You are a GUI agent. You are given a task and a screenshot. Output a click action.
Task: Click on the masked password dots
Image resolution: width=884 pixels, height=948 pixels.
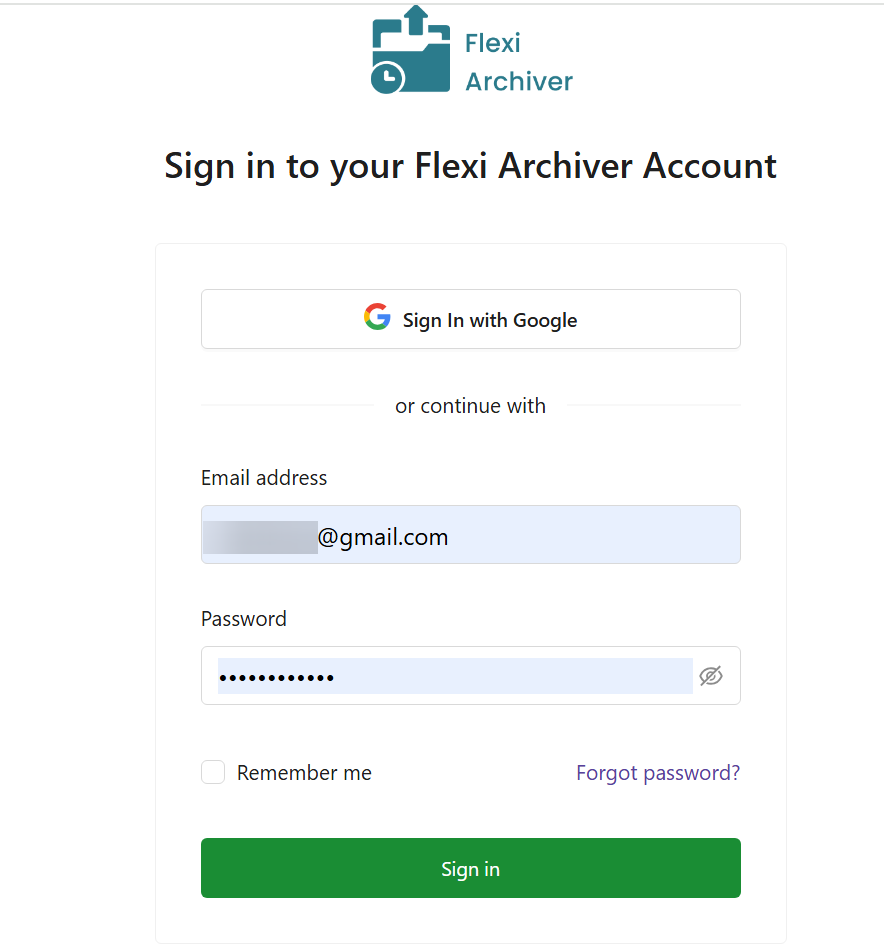pos(277,678)
